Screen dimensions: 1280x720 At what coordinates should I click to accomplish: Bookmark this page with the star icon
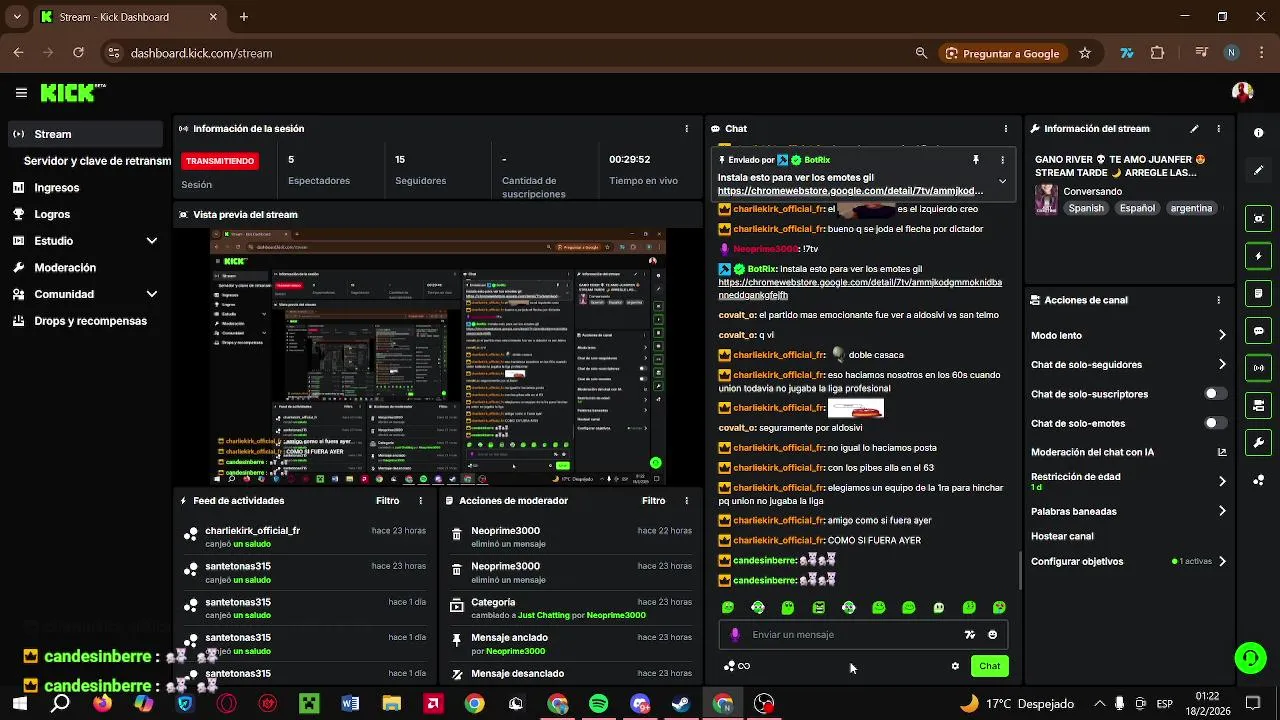click(1085, 53)
